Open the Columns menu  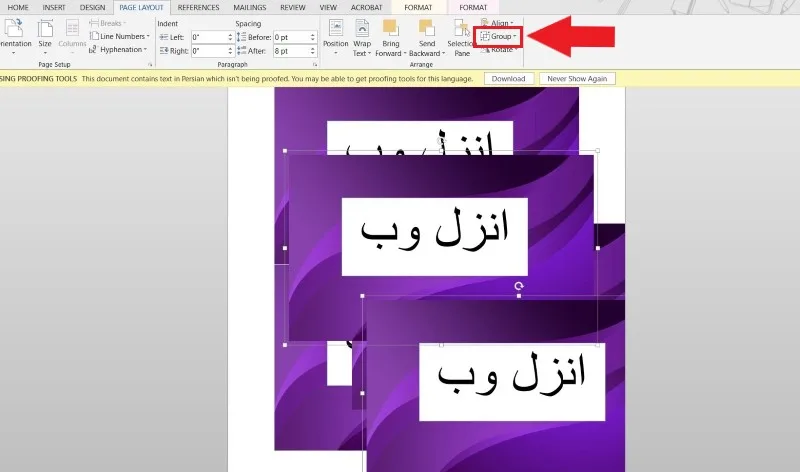72,37
